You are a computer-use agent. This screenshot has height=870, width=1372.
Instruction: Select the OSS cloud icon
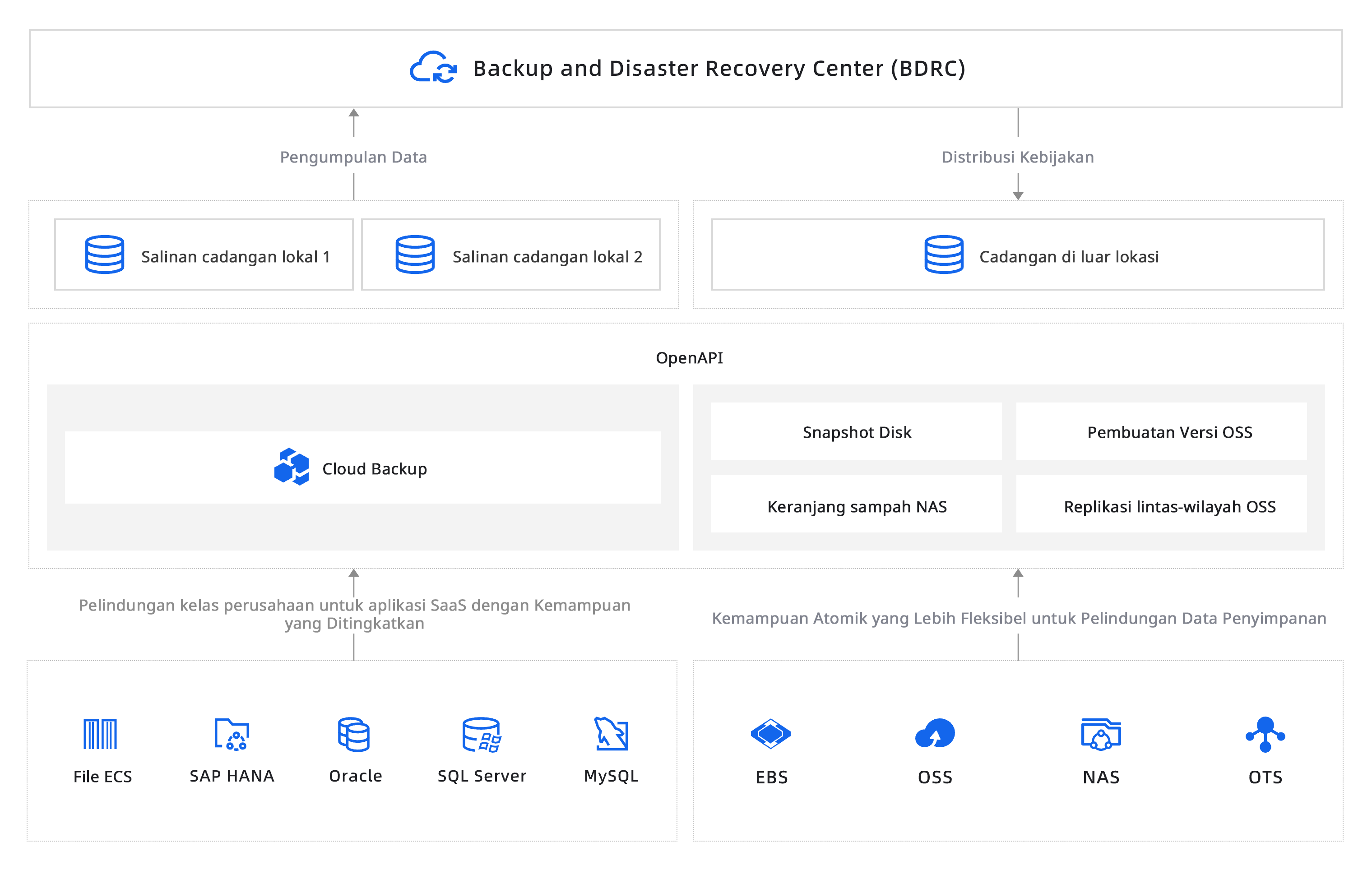tap(934, 734)
